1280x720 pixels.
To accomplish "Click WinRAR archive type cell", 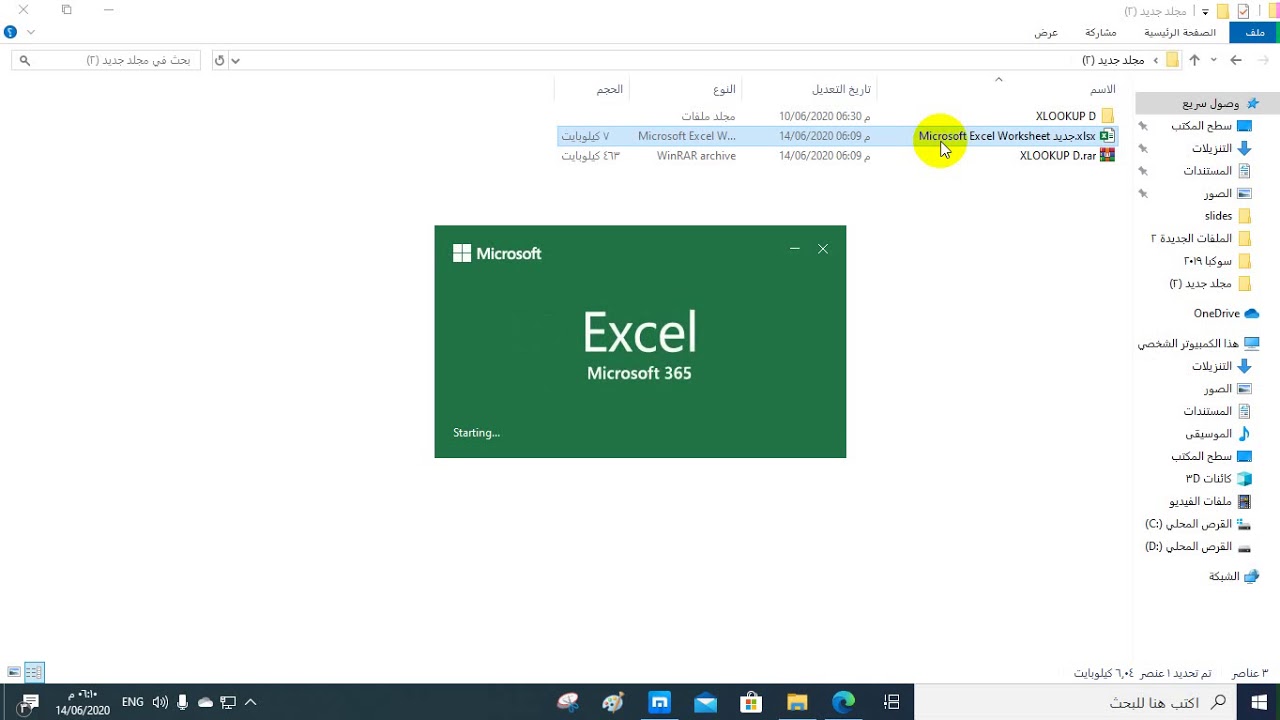I will (696, 156).
